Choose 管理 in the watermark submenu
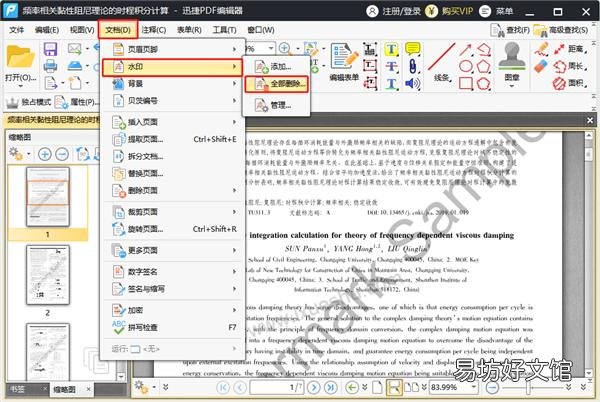Screen dimensions: 600x402 [276, 105]
